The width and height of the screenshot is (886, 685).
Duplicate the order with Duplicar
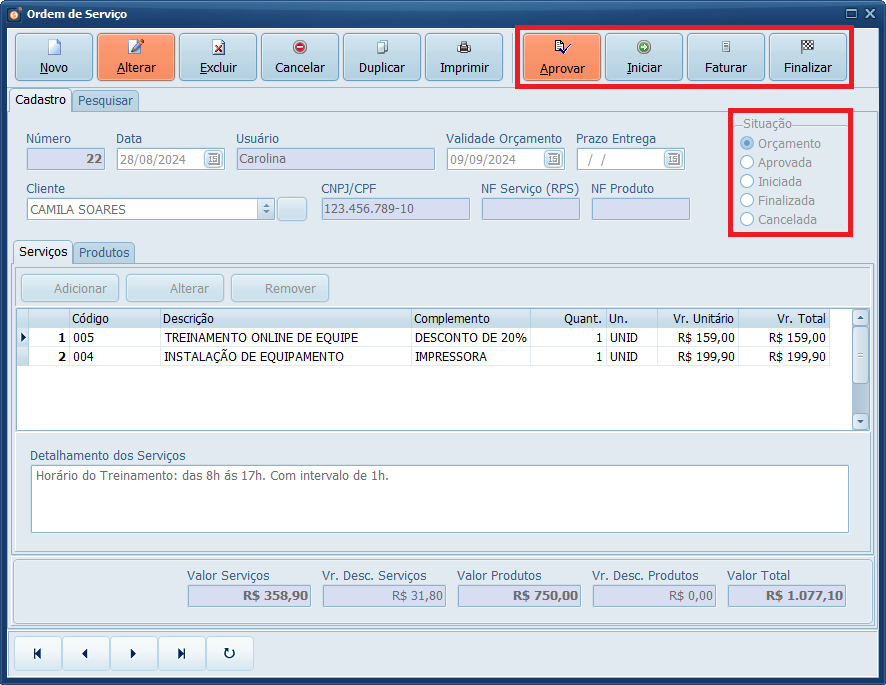(382, 57)
